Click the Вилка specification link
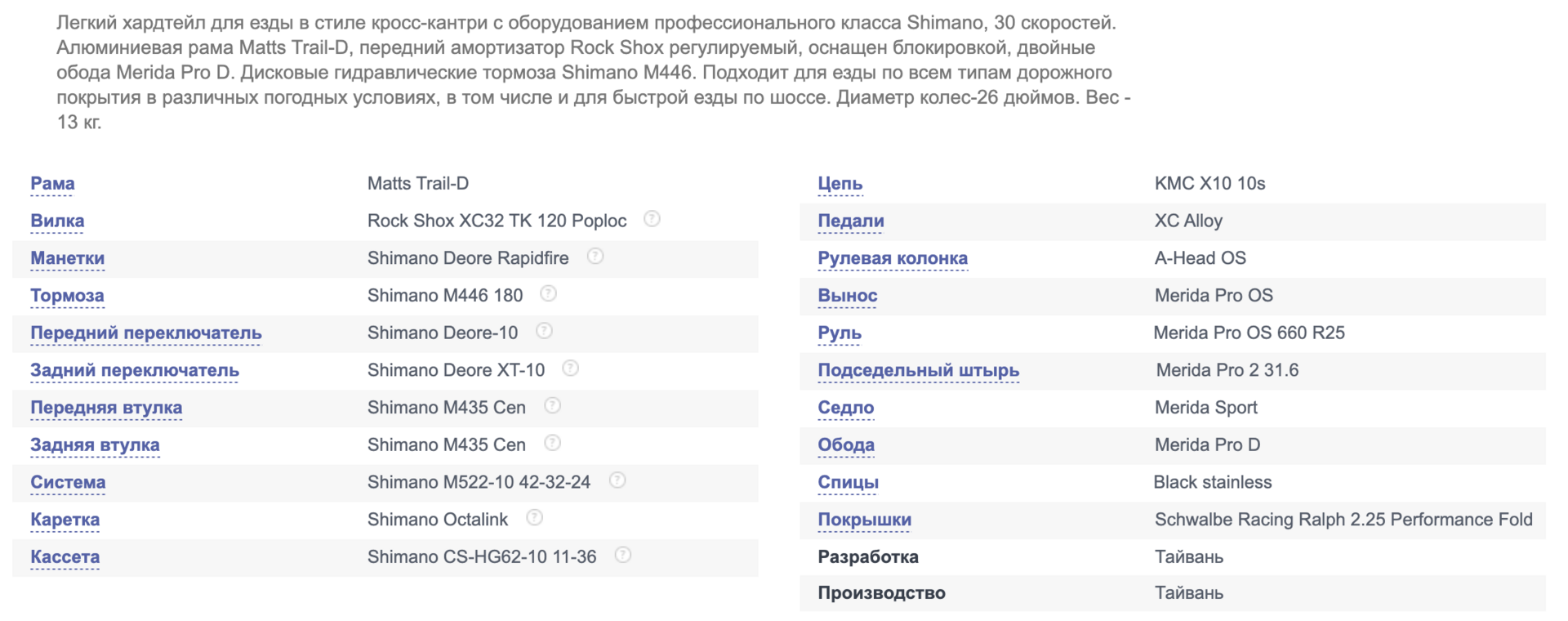 (57, 221)
